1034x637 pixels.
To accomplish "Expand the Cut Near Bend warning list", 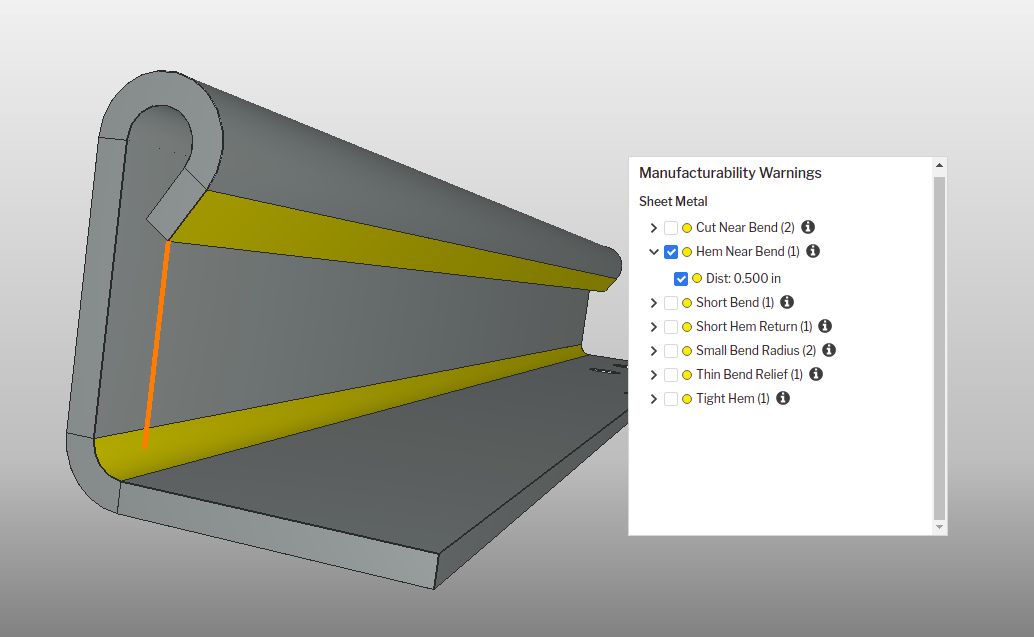I will click(x=653, y=227).
